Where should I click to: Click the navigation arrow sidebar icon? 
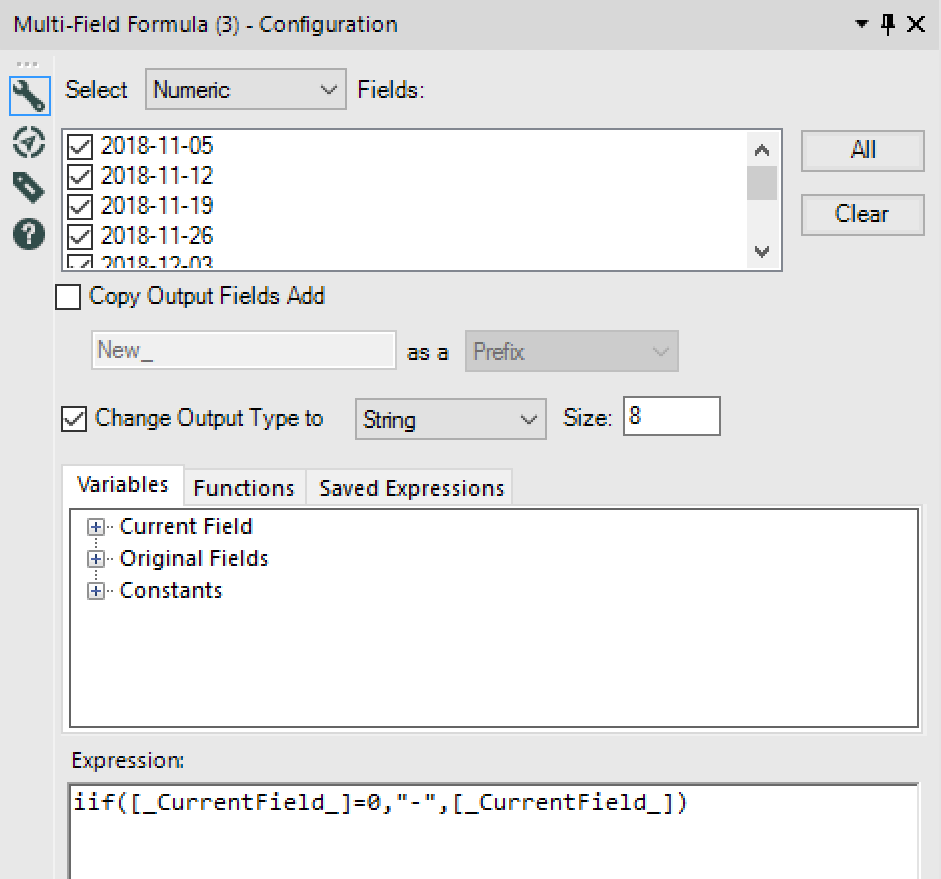click(x=29, y=143)
